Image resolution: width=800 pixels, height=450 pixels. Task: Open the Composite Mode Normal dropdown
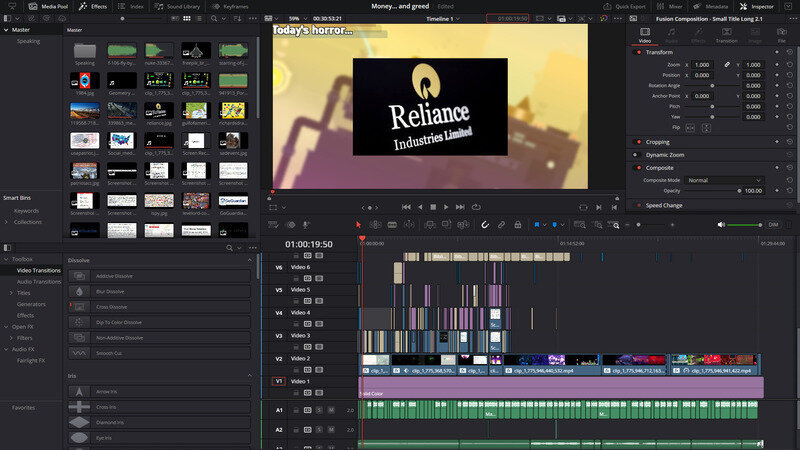[724, 180]
